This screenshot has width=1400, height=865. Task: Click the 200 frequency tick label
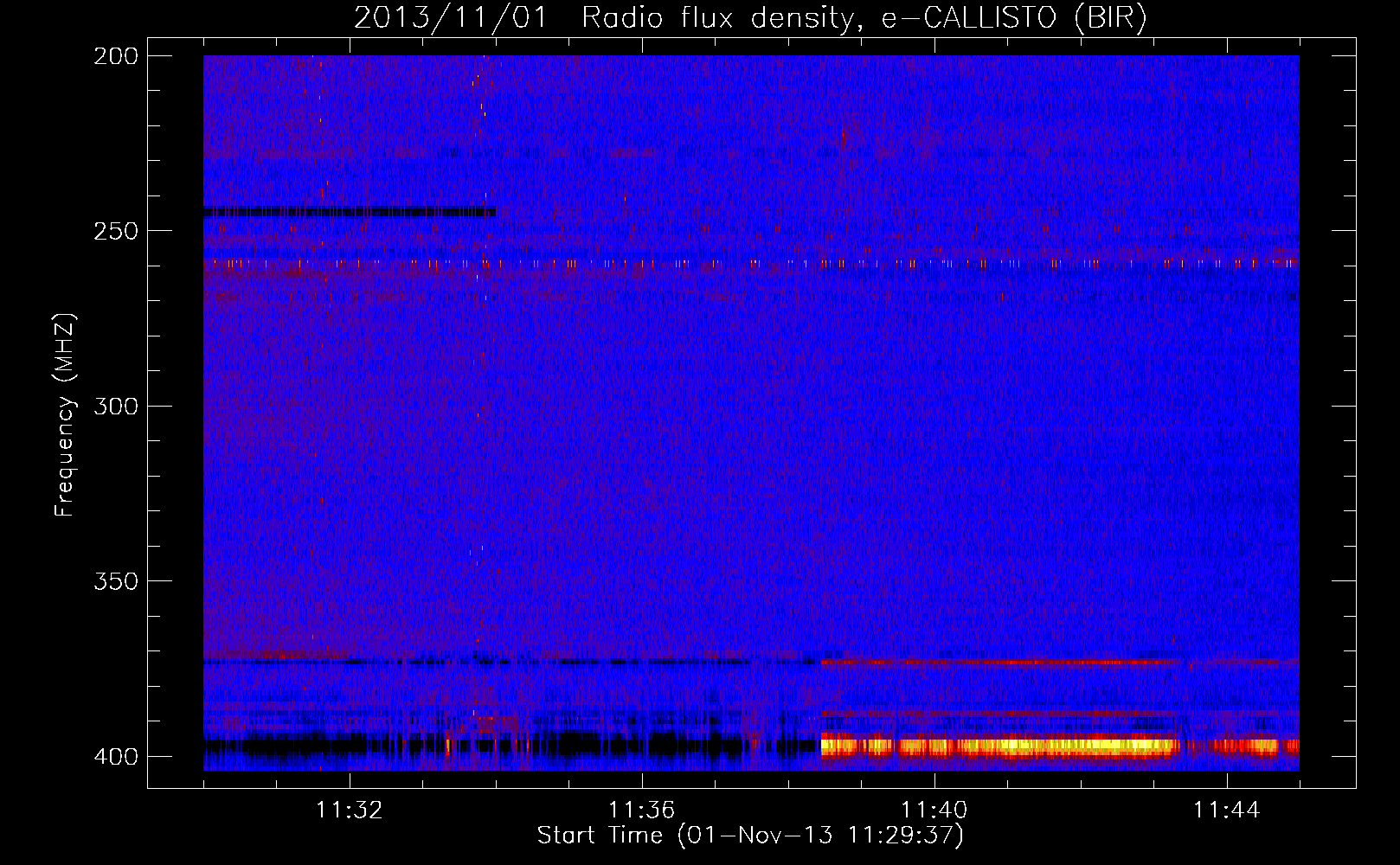click(x=116, y=56)
